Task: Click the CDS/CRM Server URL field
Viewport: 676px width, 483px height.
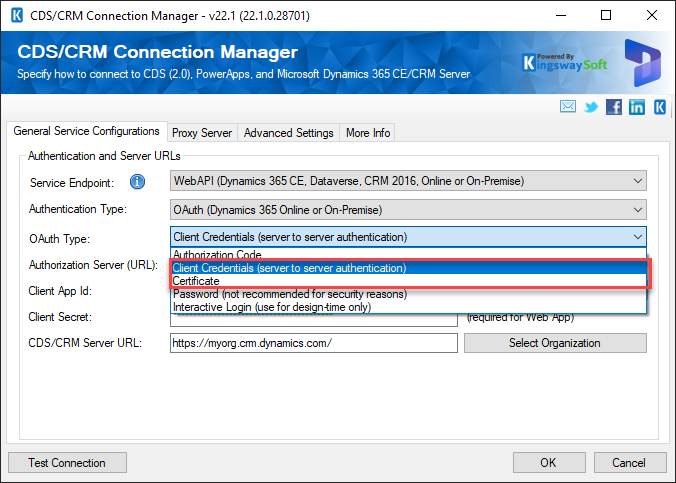Action: (x=314, y=343)
